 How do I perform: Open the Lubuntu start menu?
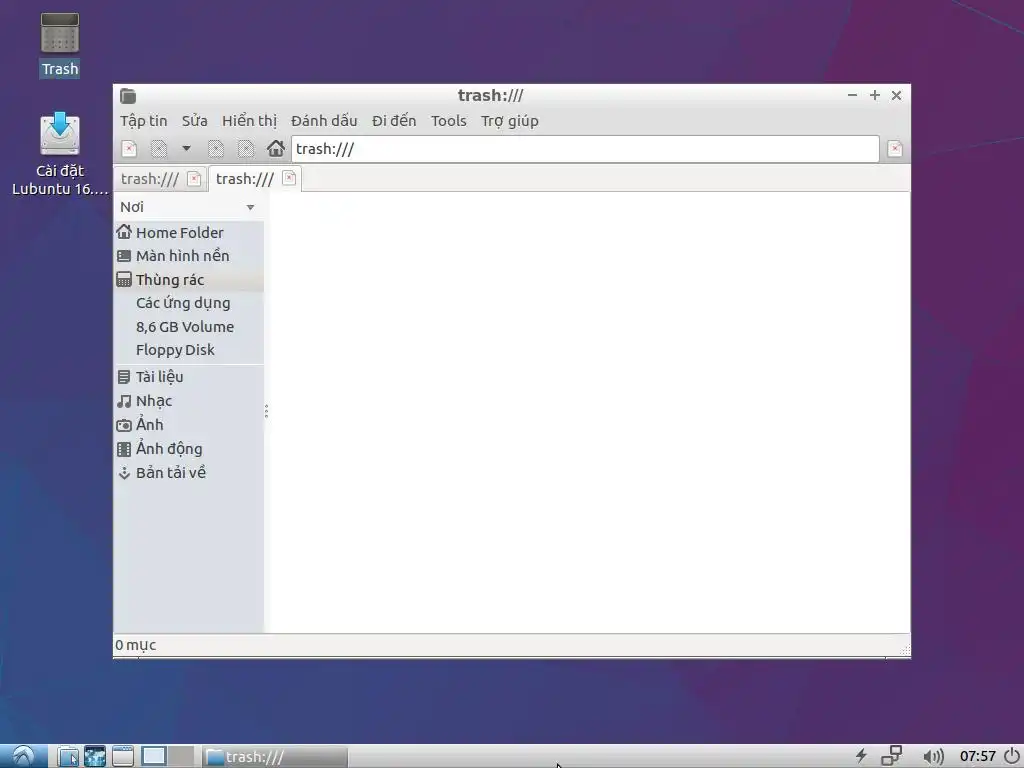[24, 756]
